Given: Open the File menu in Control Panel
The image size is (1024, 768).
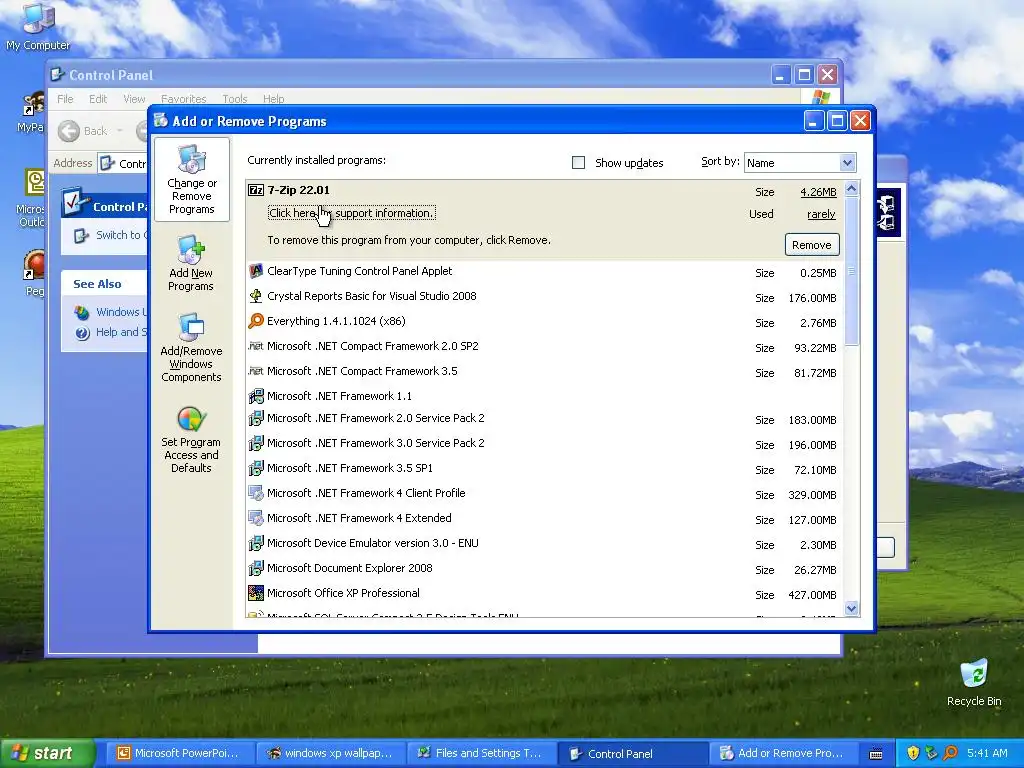Looking at the screenshot, I should [x=65, y=99].
